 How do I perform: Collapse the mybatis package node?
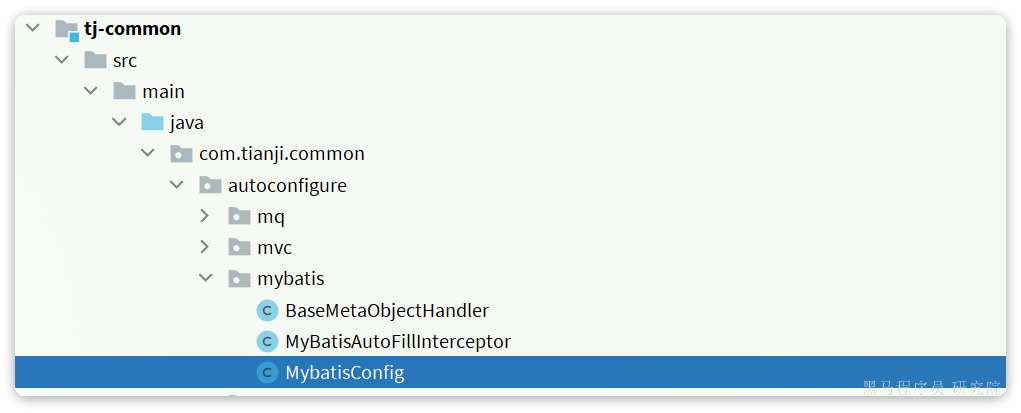[x=206, y=278]
